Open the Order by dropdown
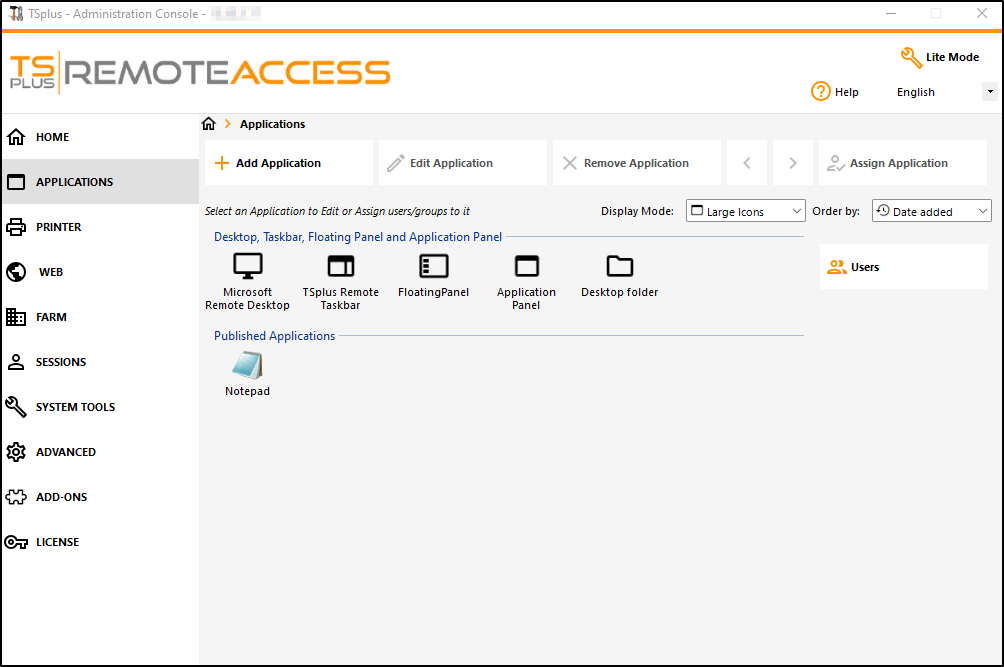The image size is (1004, 667). point(931,210)
